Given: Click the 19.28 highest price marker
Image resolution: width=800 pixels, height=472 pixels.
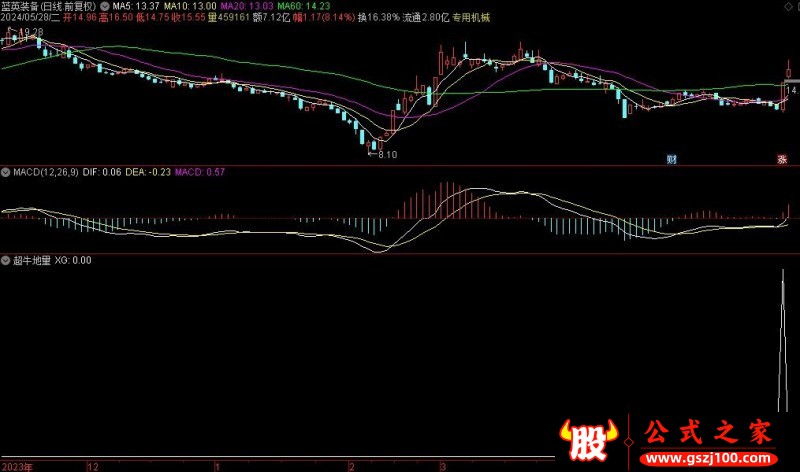Looking at the screenshot, I should click(30, 33).
